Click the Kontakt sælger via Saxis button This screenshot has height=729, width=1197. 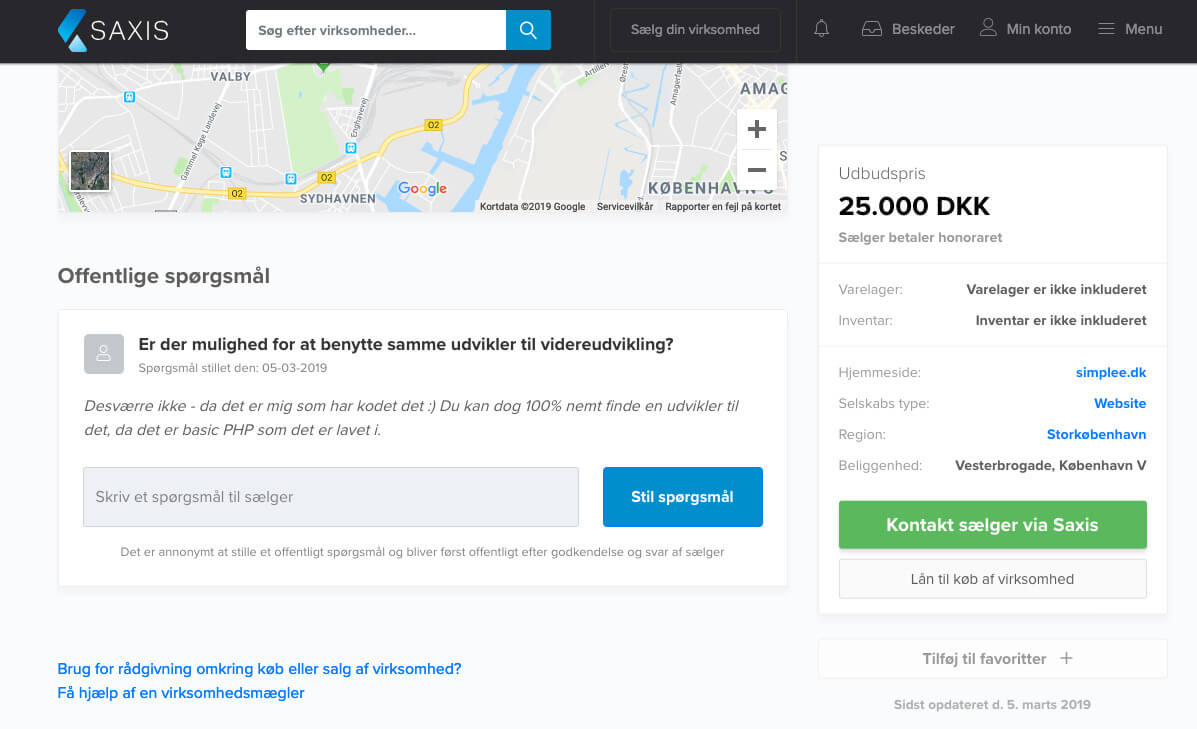click(x=991, y=524)
